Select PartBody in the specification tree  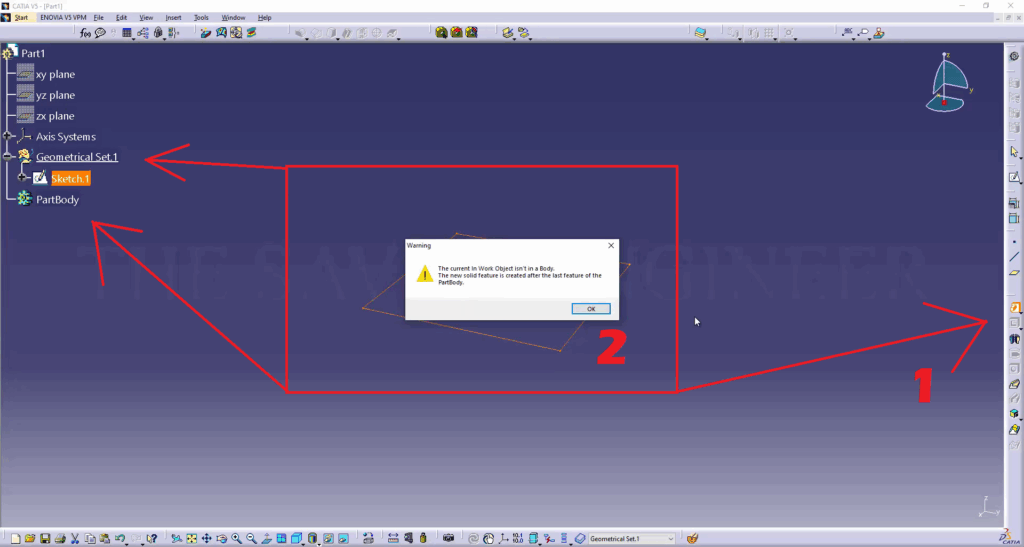click(57, 200)
